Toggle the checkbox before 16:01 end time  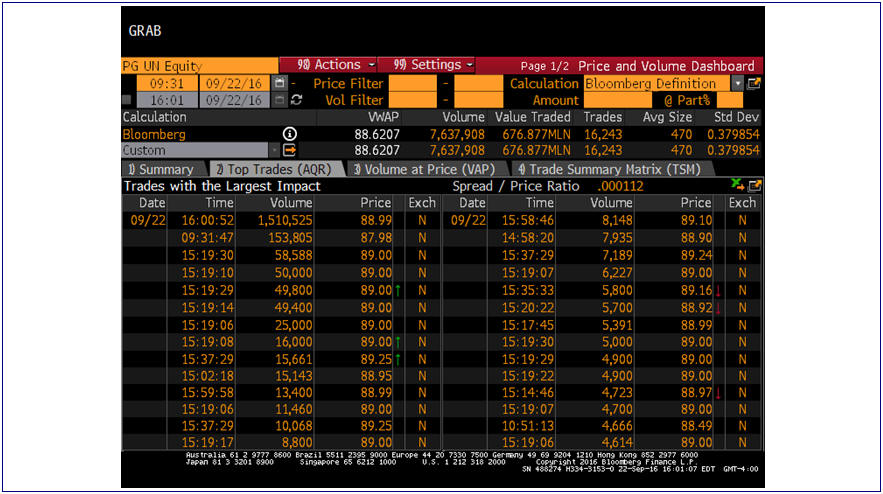tap(126, 100)
